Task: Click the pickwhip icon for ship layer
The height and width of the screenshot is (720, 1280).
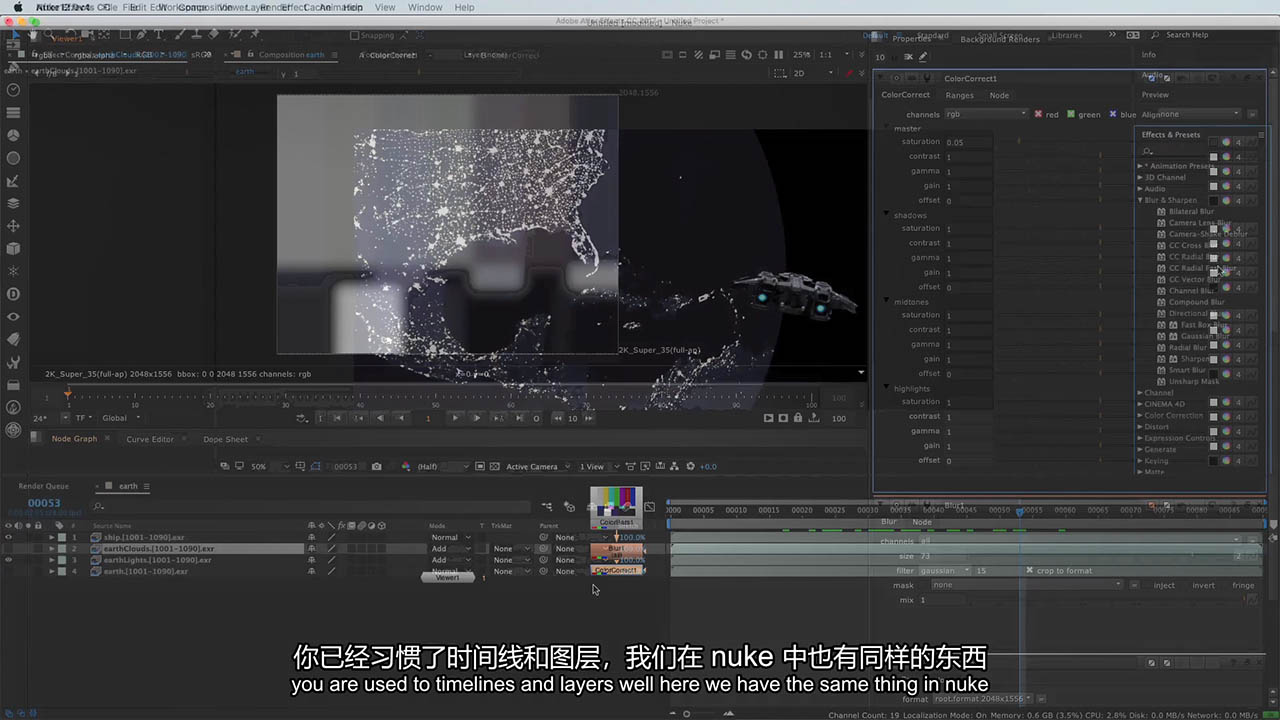Action: click(543, 537)
